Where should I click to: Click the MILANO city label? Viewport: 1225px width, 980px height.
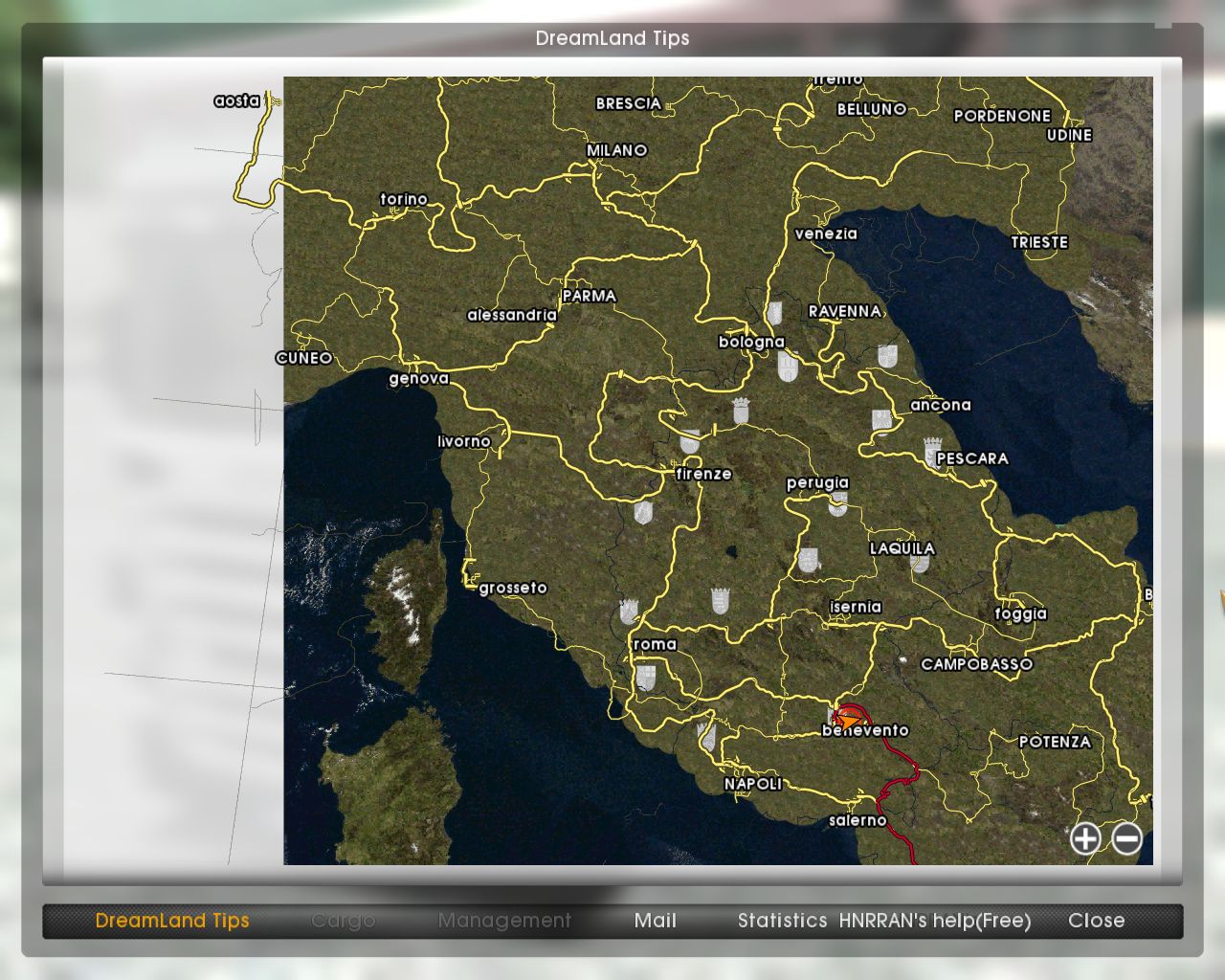pyautogui.click(x=616, y=150)
